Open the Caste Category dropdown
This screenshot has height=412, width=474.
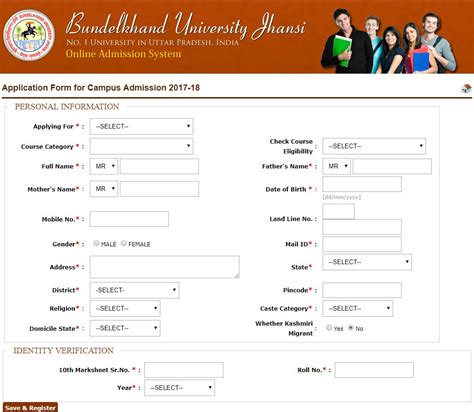(358, 308)
